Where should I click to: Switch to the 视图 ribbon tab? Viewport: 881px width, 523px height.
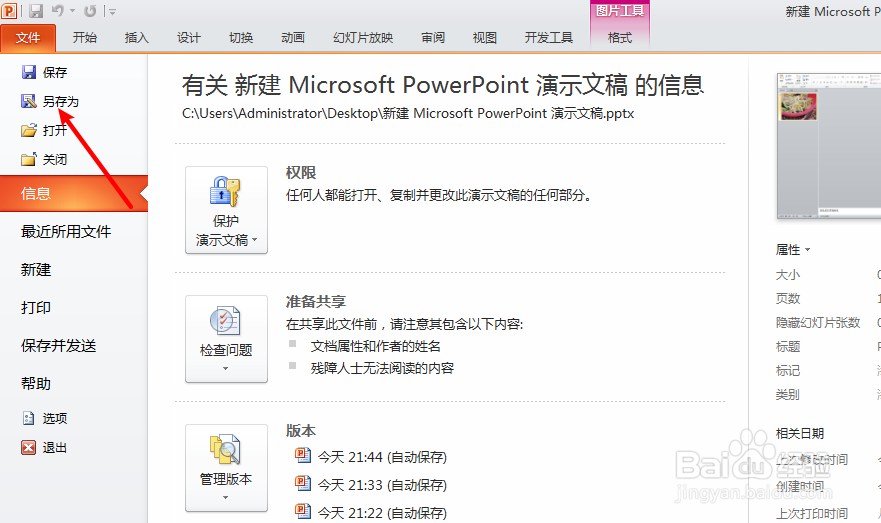click(485, 38)
